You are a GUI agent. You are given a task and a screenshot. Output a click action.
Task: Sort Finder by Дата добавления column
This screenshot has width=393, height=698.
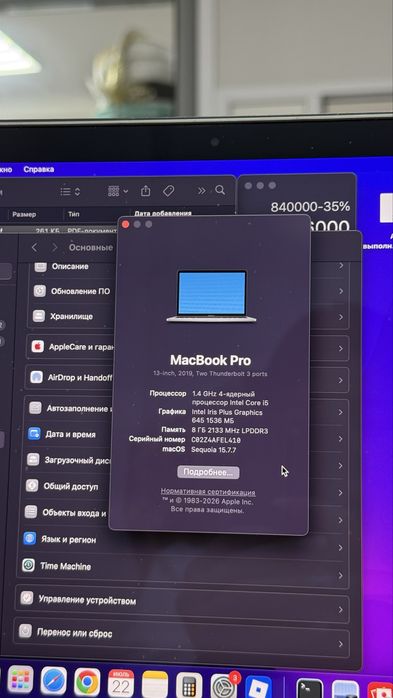pos(163,214)
